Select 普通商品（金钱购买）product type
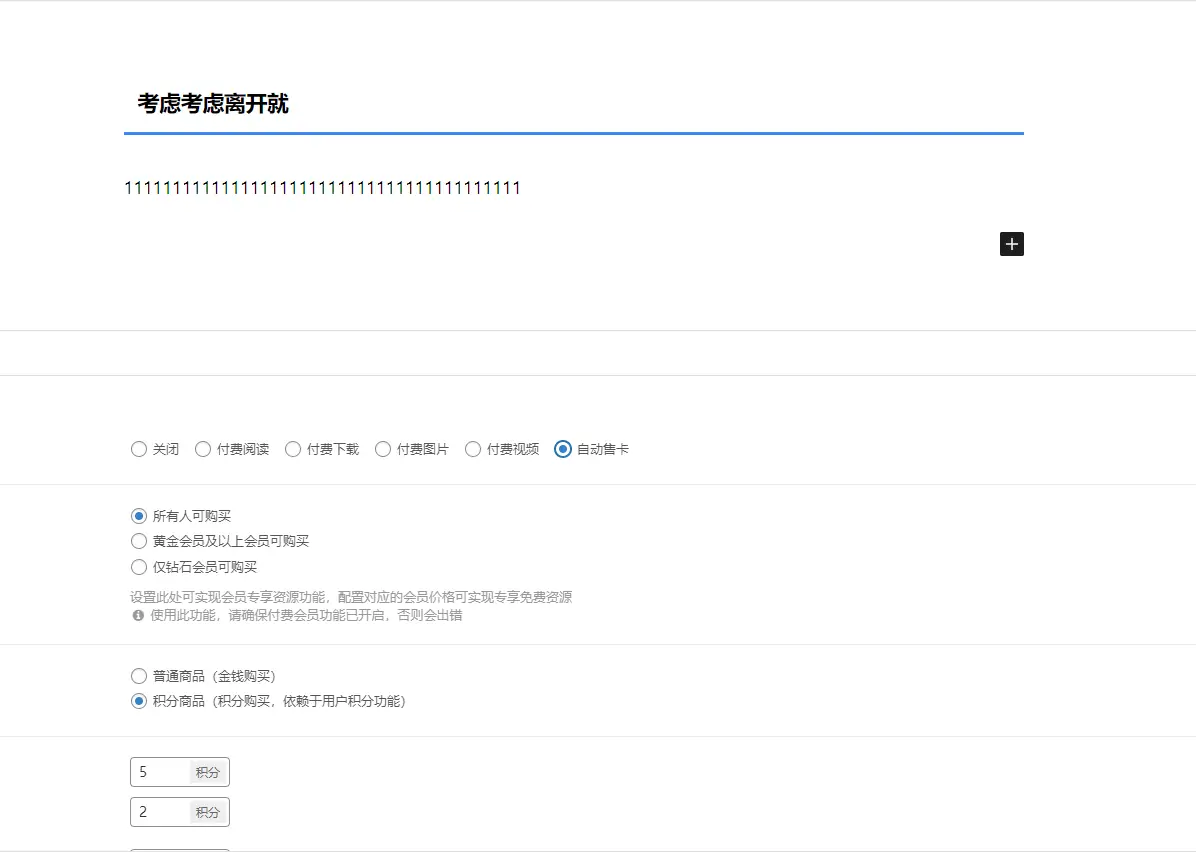 click(139, 676)
